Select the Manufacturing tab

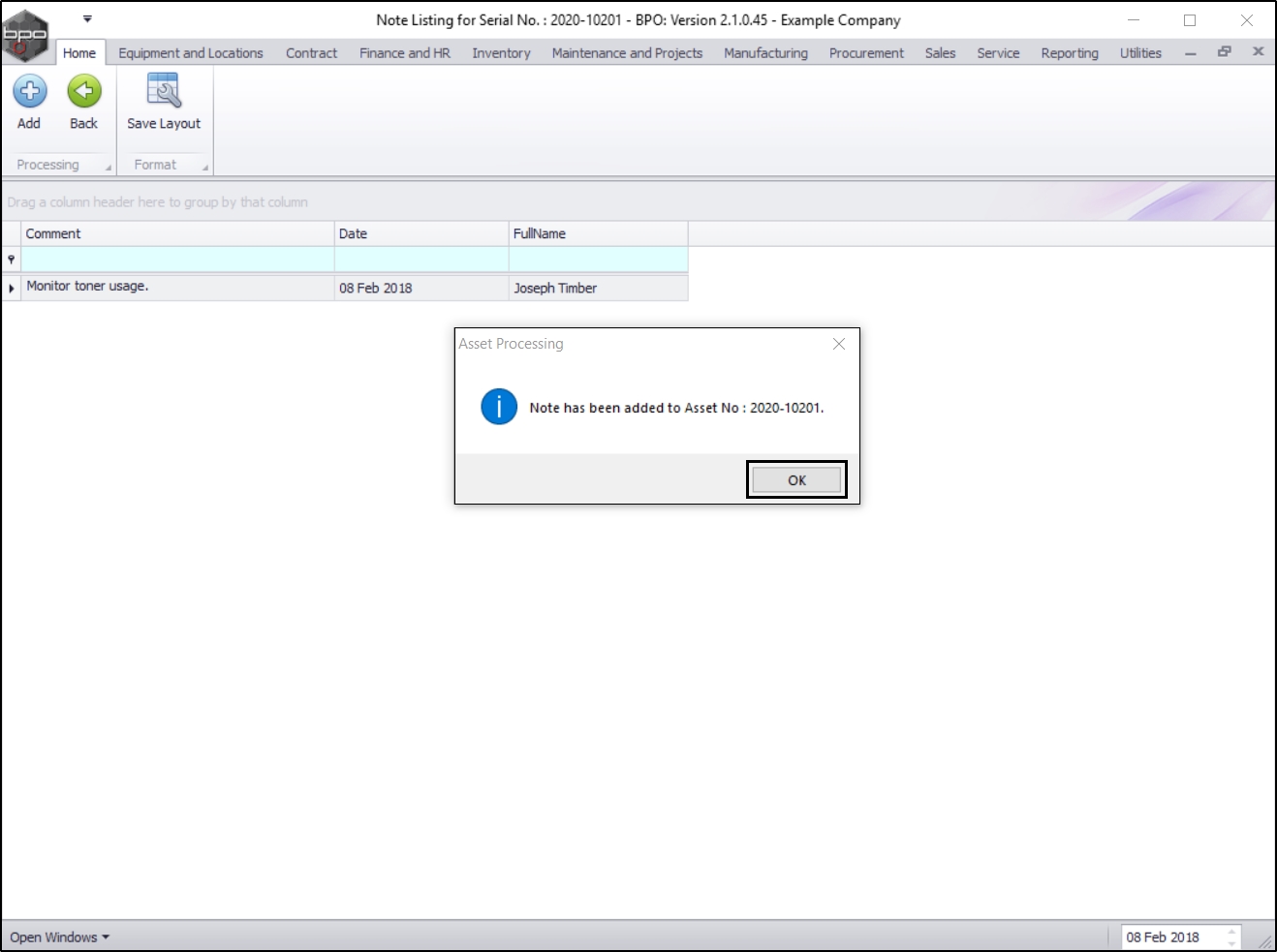(x=765, y=53)
